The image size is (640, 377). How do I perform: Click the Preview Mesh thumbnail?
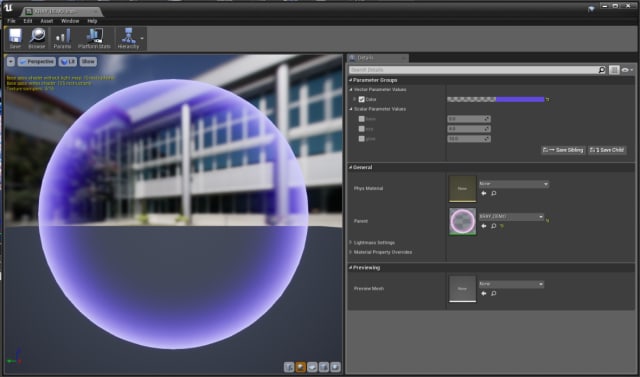coord(462,289)
